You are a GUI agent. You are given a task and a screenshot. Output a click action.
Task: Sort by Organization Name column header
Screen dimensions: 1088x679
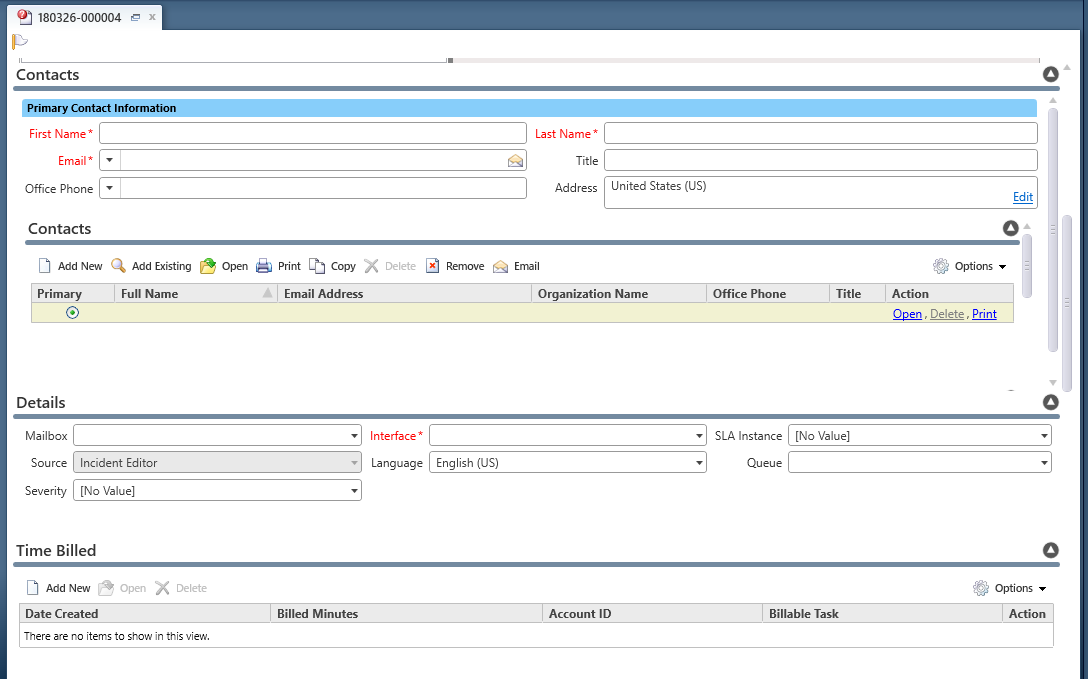619,293
